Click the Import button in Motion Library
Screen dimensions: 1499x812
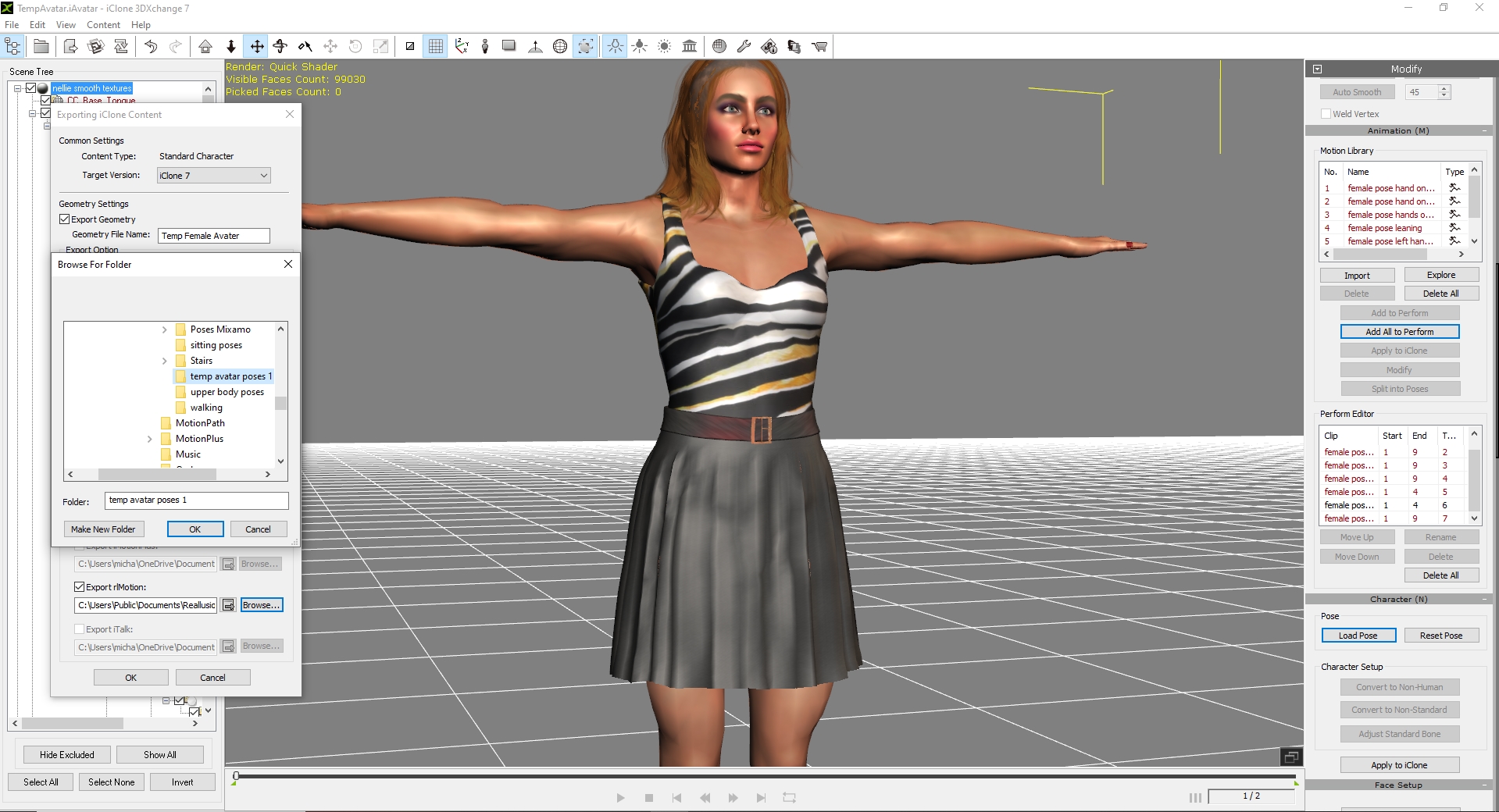[x=1357, y=276]
